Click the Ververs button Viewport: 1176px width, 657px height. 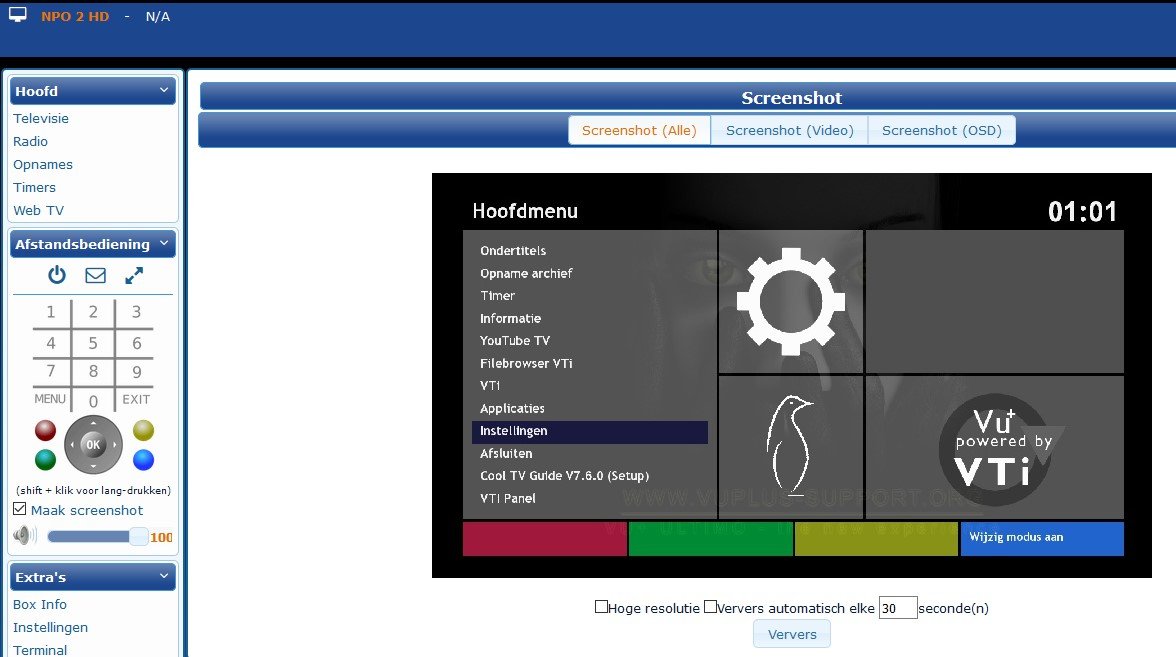tap(792, 634)
